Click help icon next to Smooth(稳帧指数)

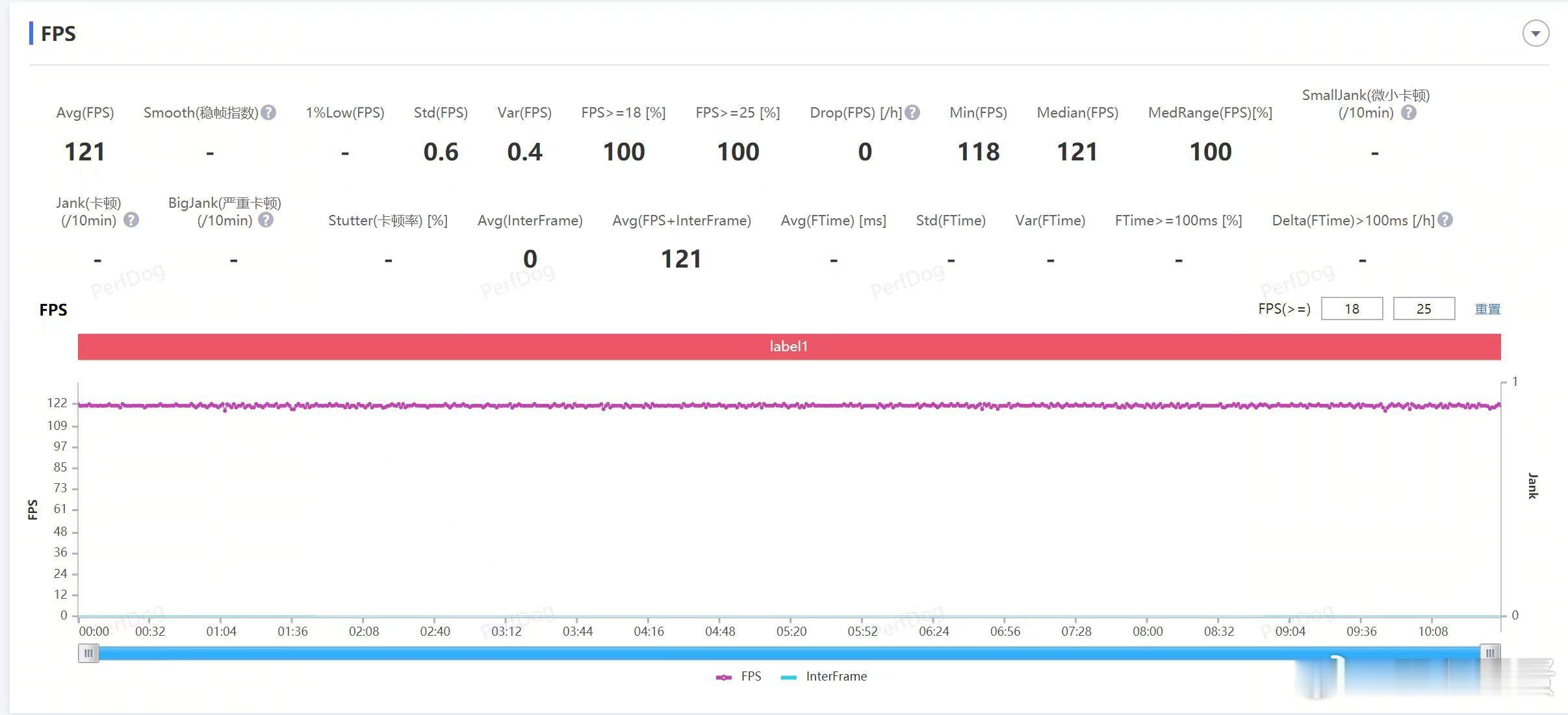tap(268, 113)
